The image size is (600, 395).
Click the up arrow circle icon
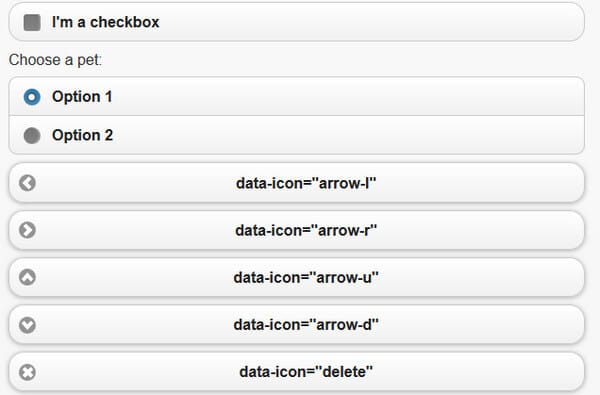tap(27, 277)
